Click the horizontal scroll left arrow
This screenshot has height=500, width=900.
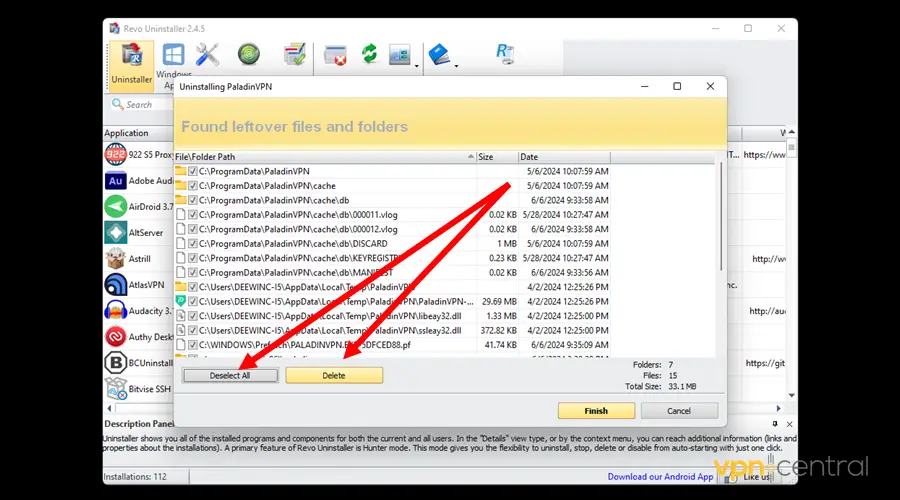[110, 408]
